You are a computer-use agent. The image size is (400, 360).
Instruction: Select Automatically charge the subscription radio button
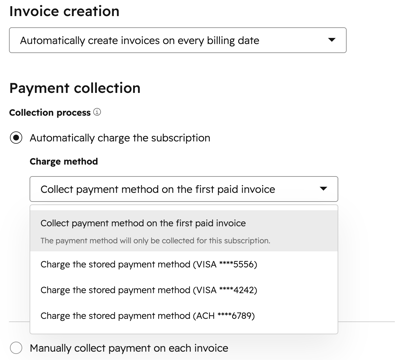pyautogui.click(x=16, y=138)
